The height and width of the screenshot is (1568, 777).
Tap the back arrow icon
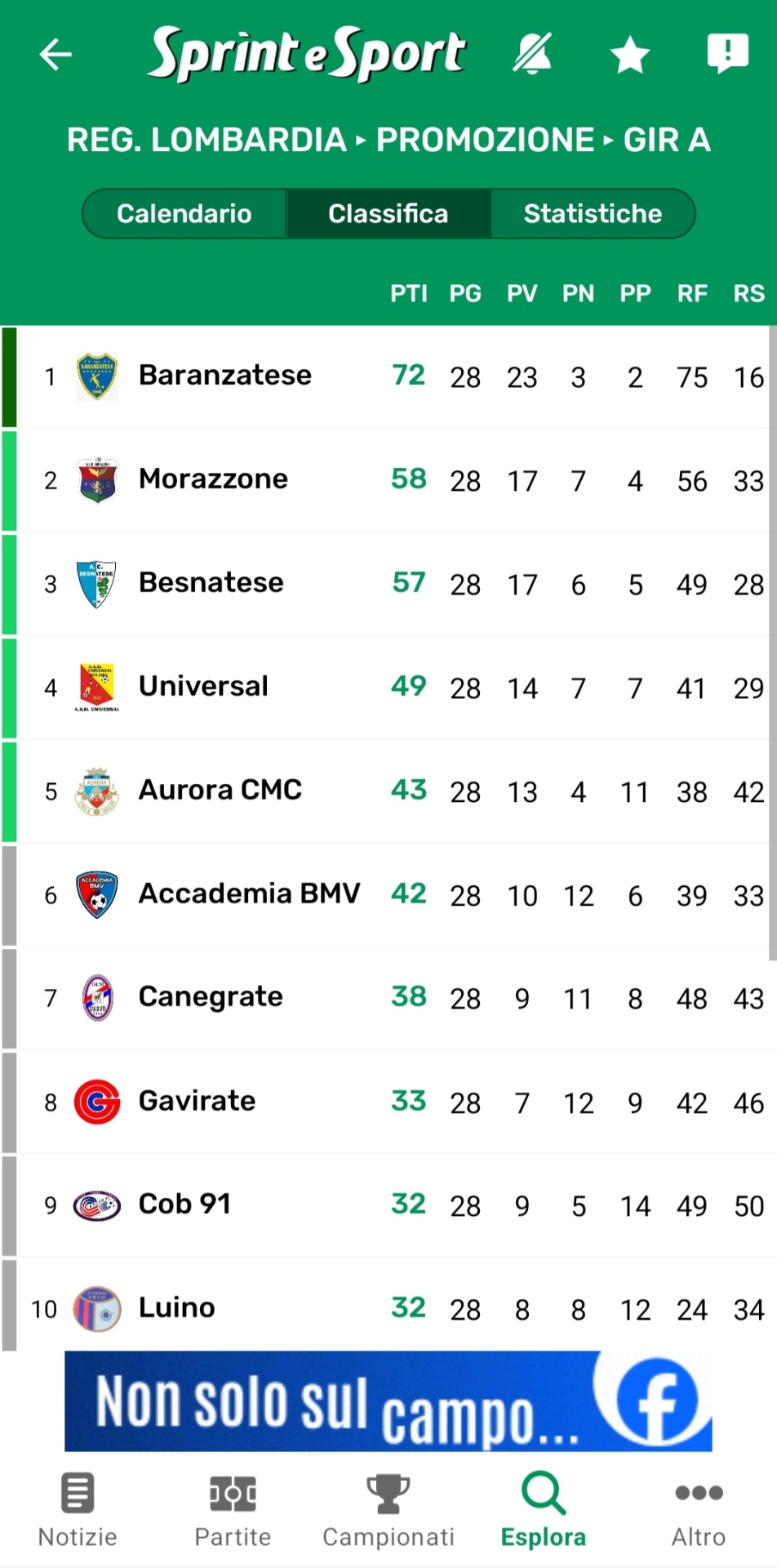pyautogui.click(x=55, y=55)
